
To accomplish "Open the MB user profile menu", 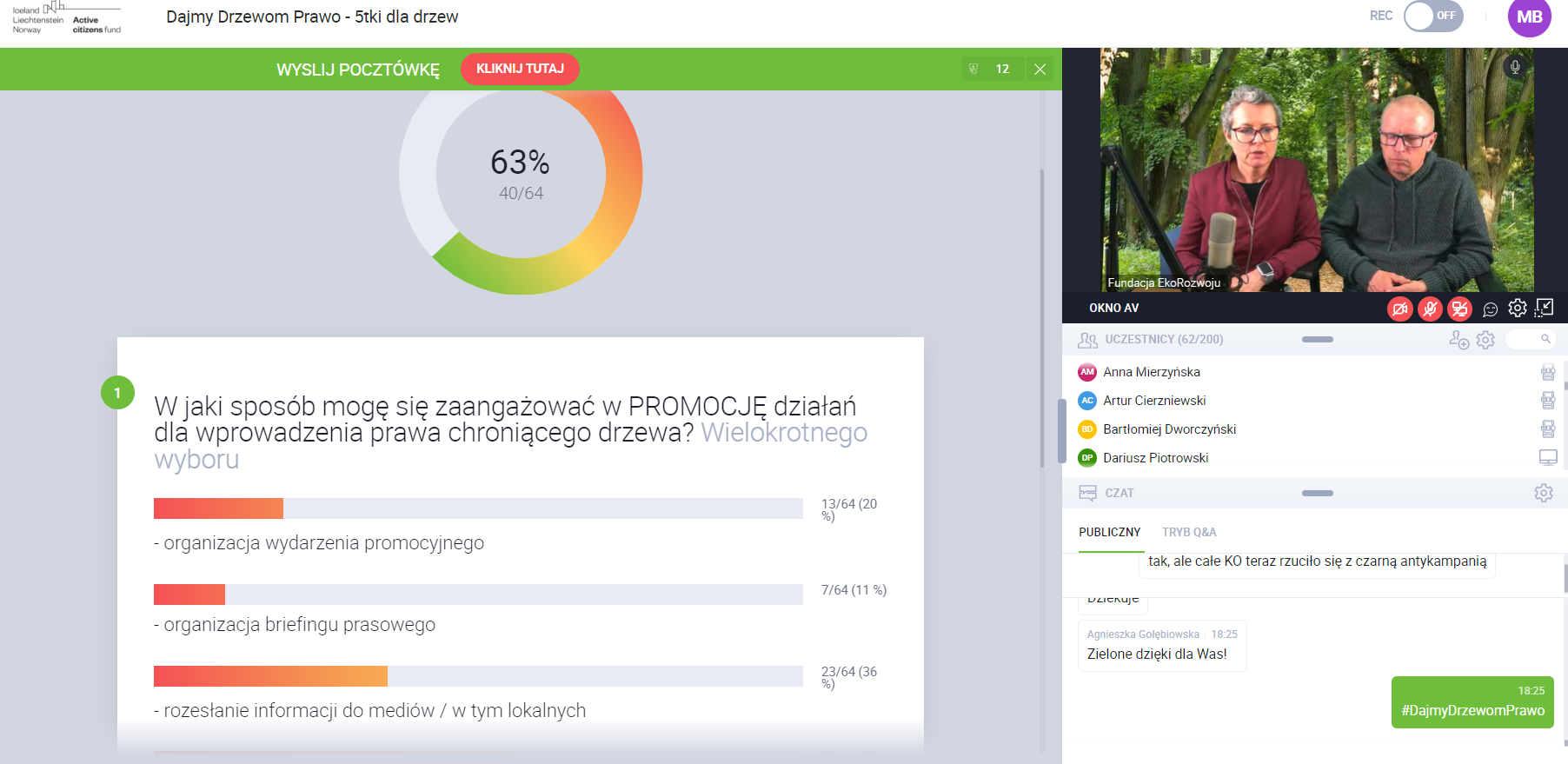I will click(x=1529, y=17).
